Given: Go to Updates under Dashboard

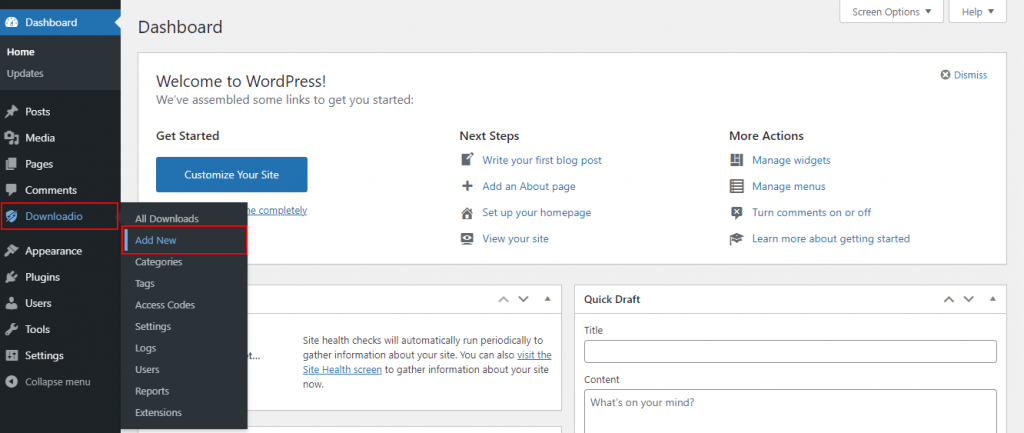Looking at the screenshot, I should [x=25, y=73].
